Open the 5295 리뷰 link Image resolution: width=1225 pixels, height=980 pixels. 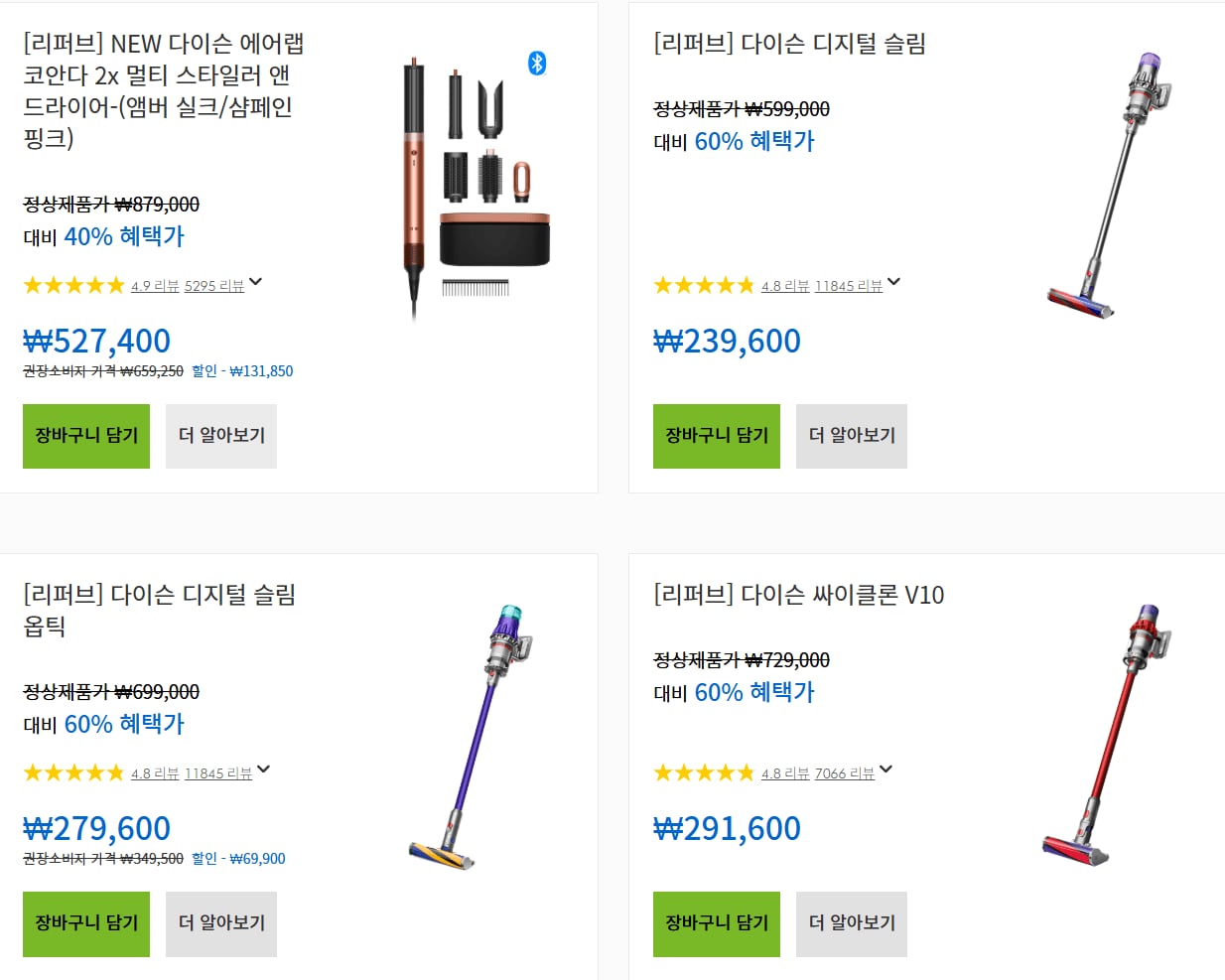(x=214, y=286)
